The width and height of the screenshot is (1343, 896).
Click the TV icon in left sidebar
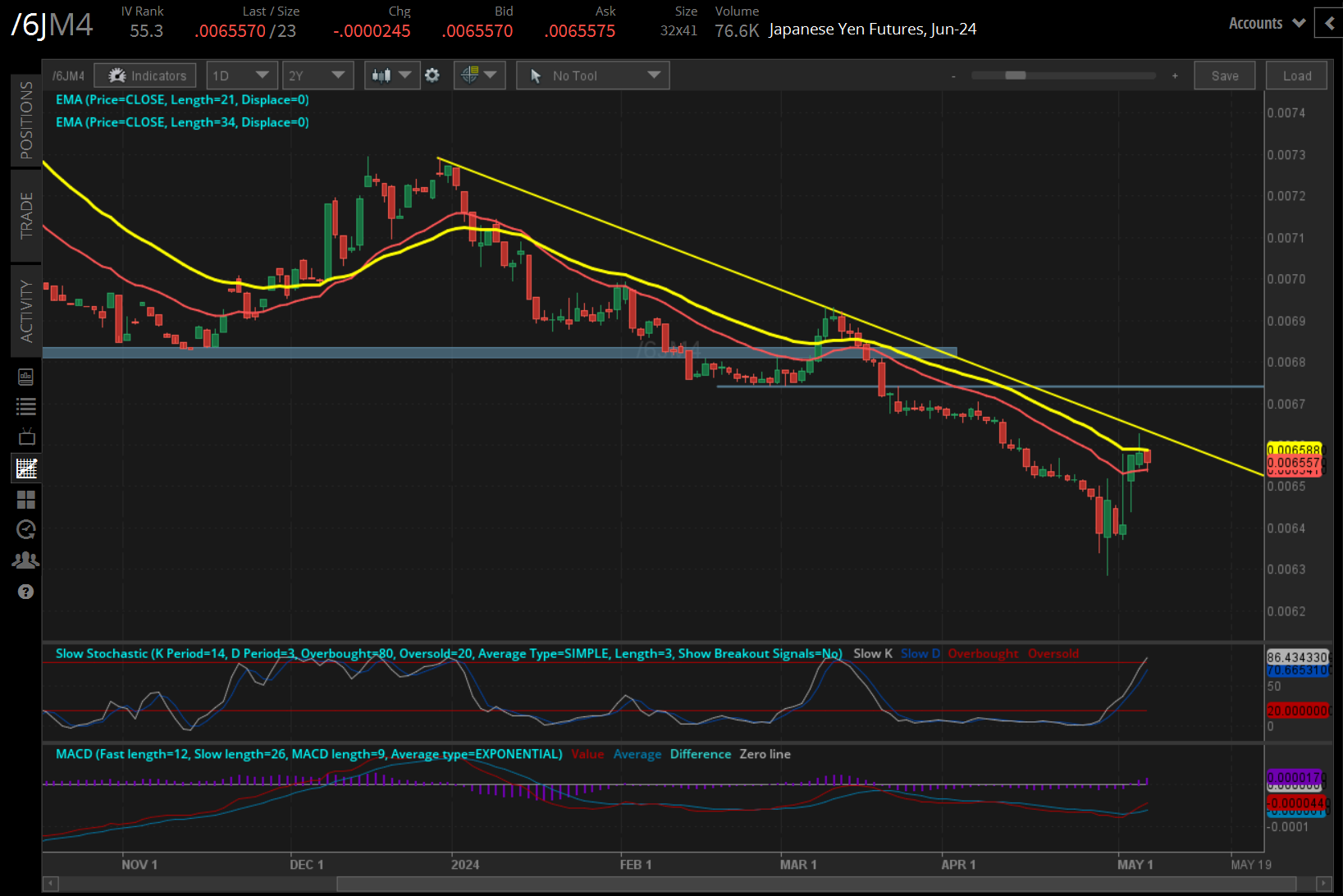(x=26, y=437)
